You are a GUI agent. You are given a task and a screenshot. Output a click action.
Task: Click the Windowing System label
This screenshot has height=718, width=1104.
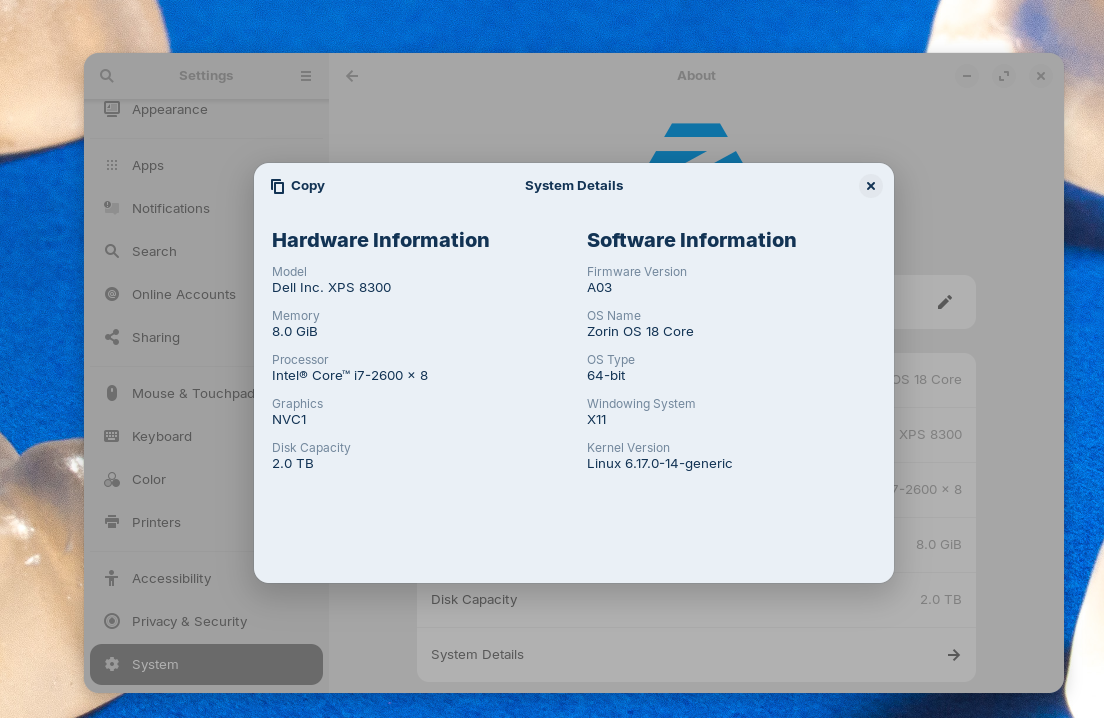click(641, 404)
